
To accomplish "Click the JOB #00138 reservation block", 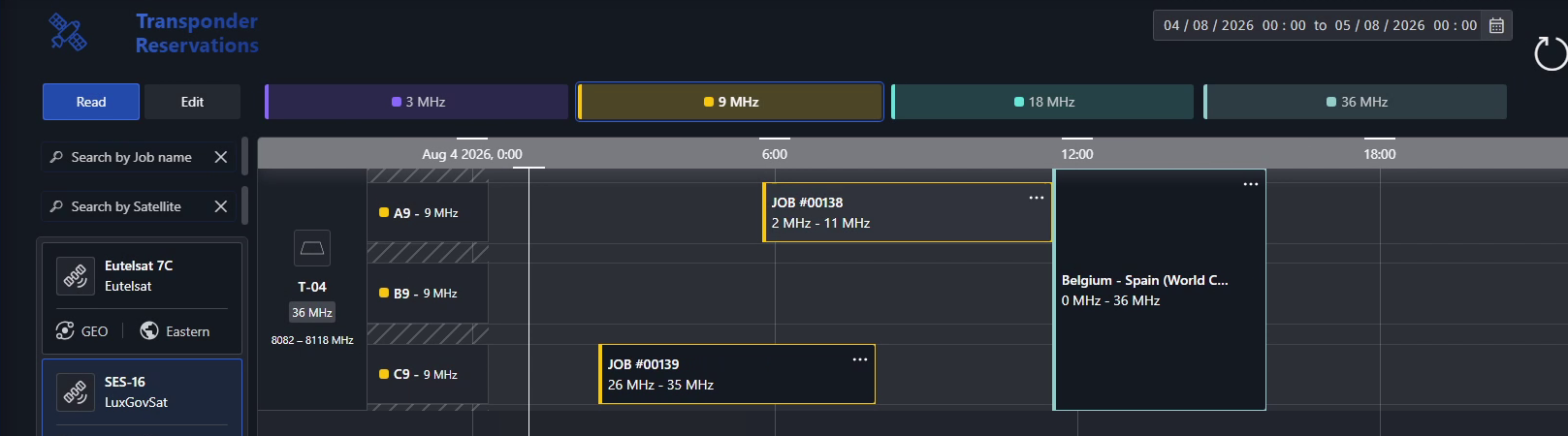I will tap(908, 212).
